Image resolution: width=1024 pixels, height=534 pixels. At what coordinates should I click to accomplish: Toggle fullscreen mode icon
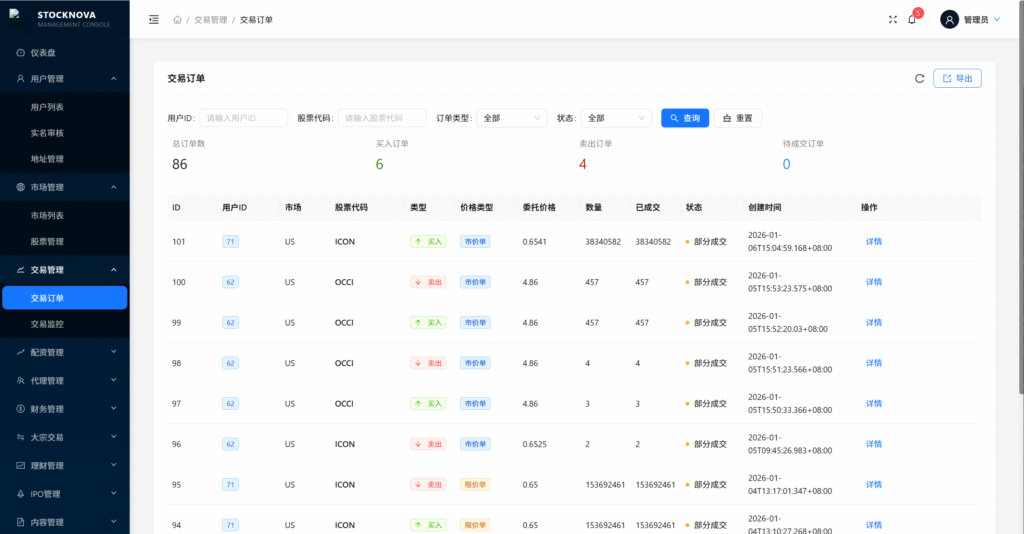pos(892,20)
